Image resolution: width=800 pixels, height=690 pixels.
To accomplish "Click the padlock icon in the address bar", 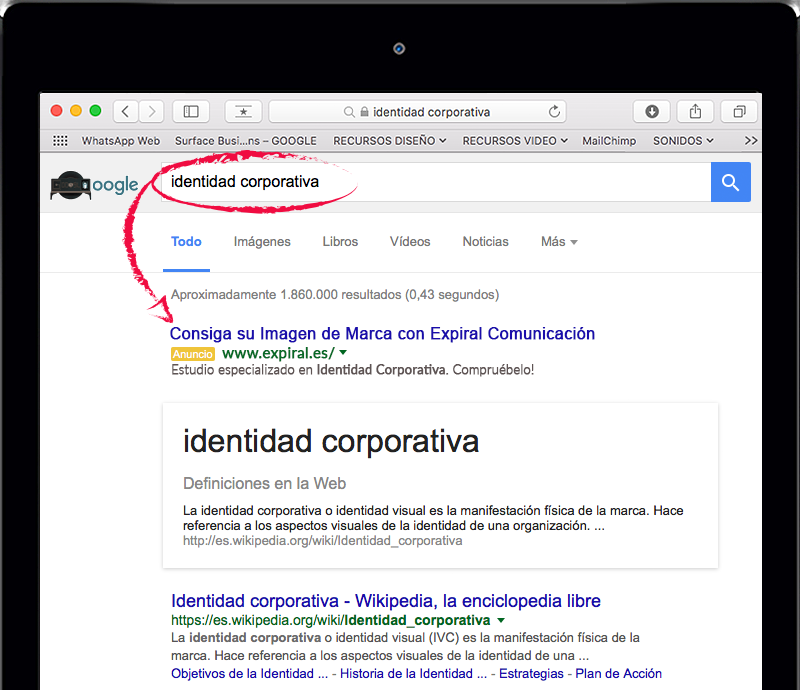I will click(x=364, y=111).
